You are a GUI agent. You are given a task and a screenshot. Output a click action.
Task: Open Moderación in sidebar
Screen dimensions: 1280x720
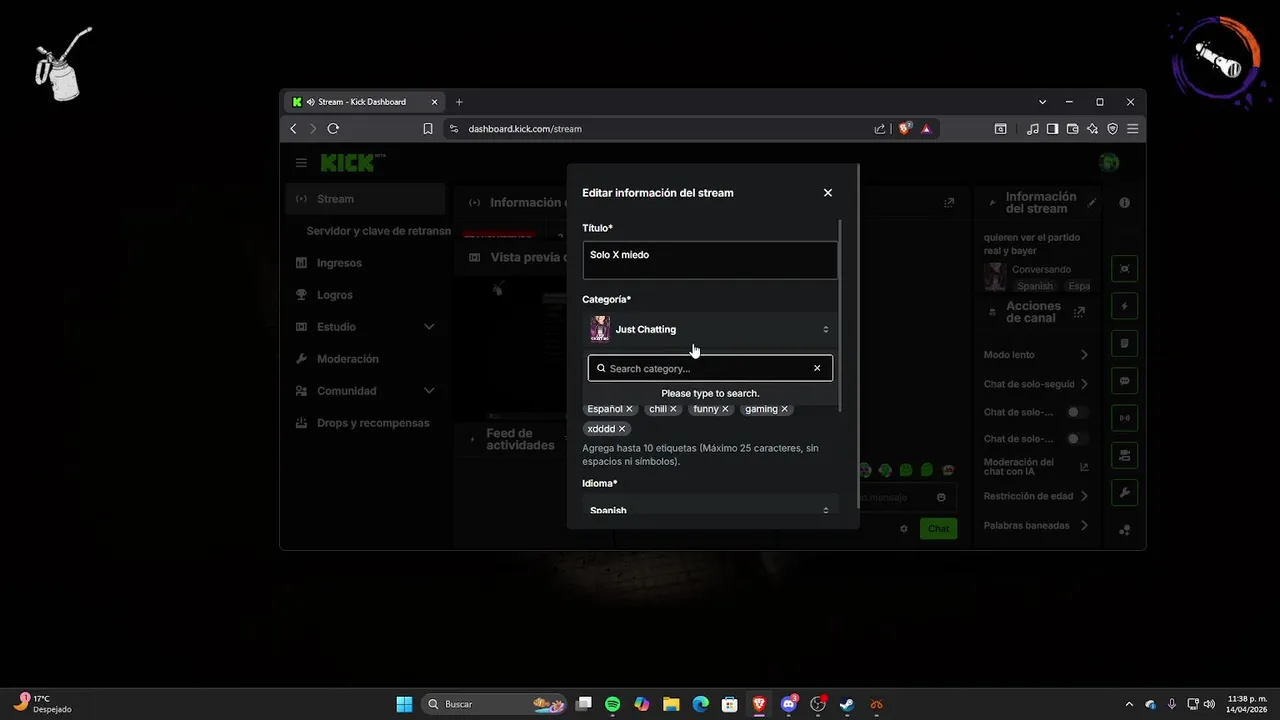point(366,359)
